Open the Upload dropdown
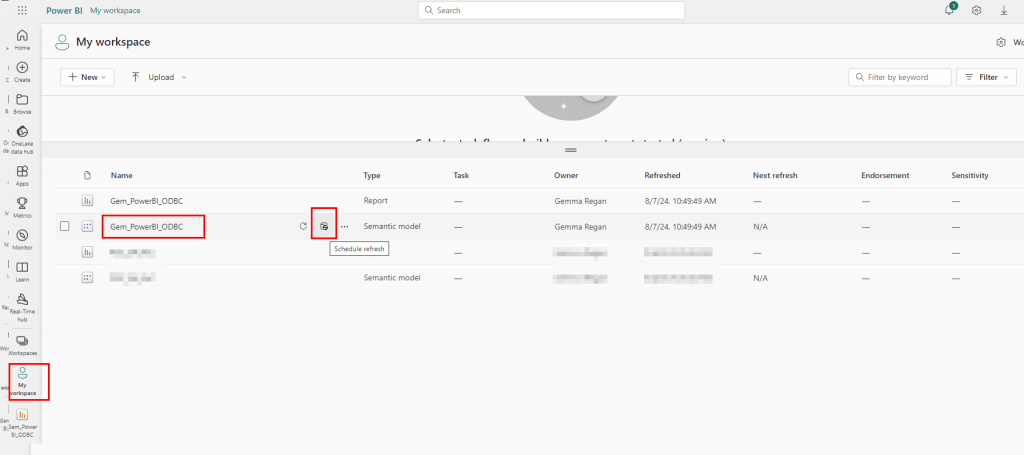Image resolution: width=1024 pixels, height=455 pixels. click(x=159, y=77)
